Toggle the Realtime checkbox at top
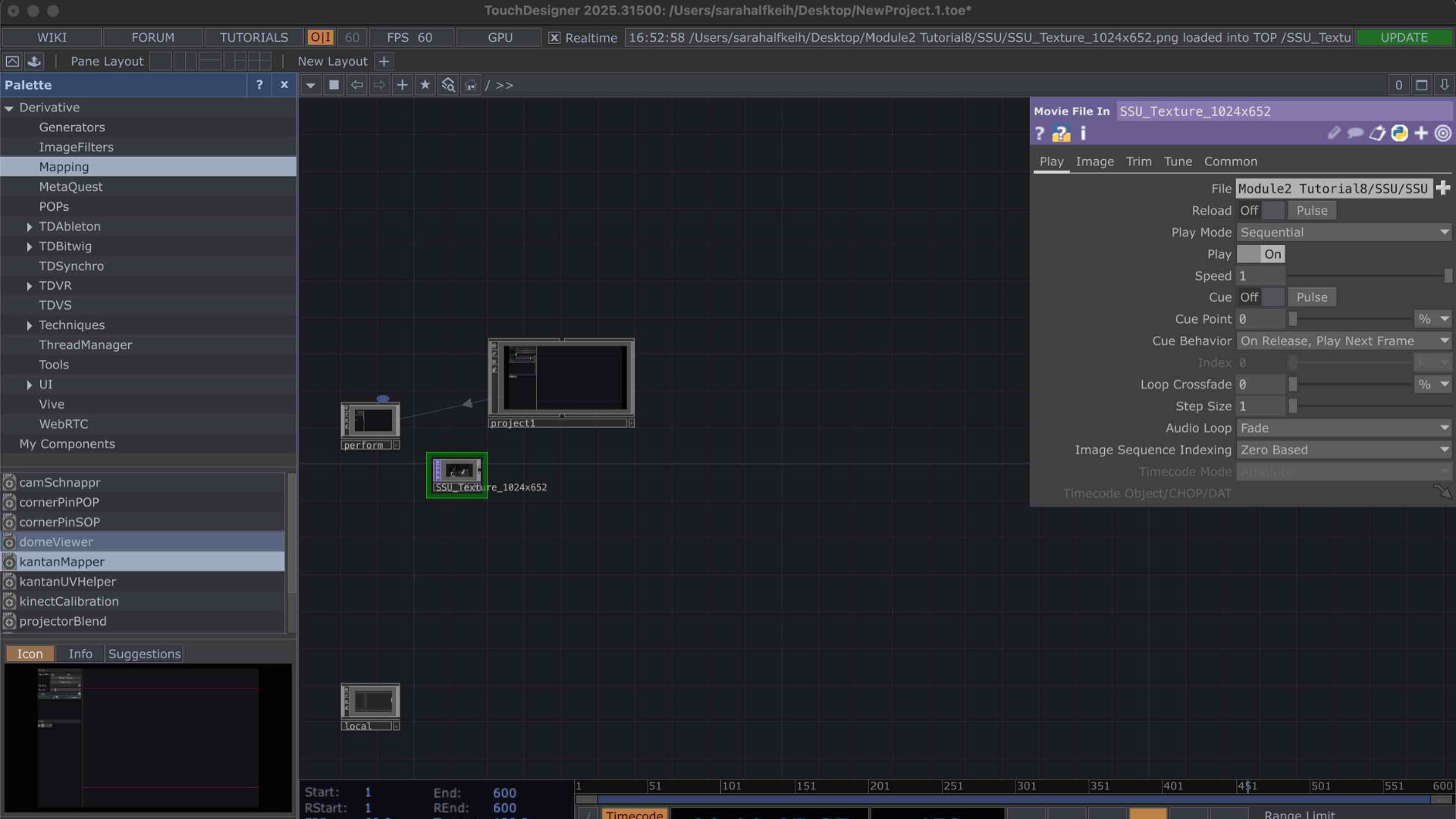 (554, 37)
